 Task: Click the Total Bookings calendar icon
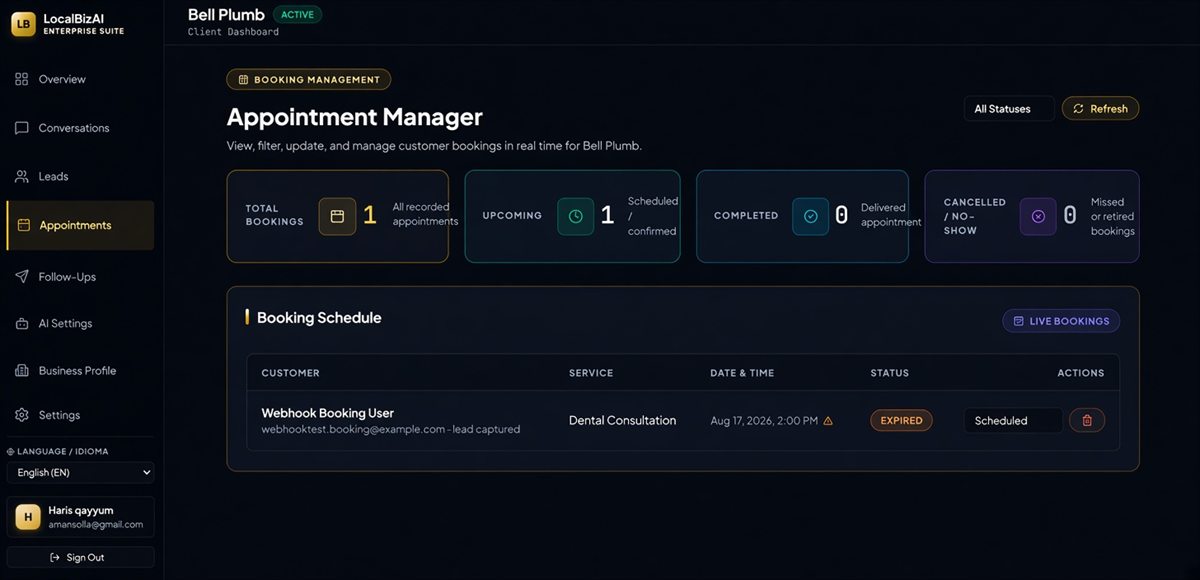(337, 216)
